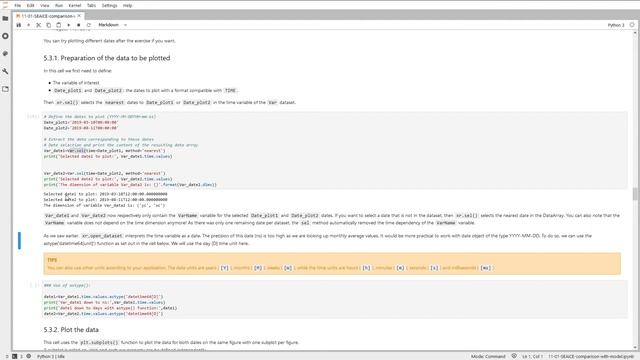
Task: Paste cell from clipboard
Action: click(x=59, y=25)
